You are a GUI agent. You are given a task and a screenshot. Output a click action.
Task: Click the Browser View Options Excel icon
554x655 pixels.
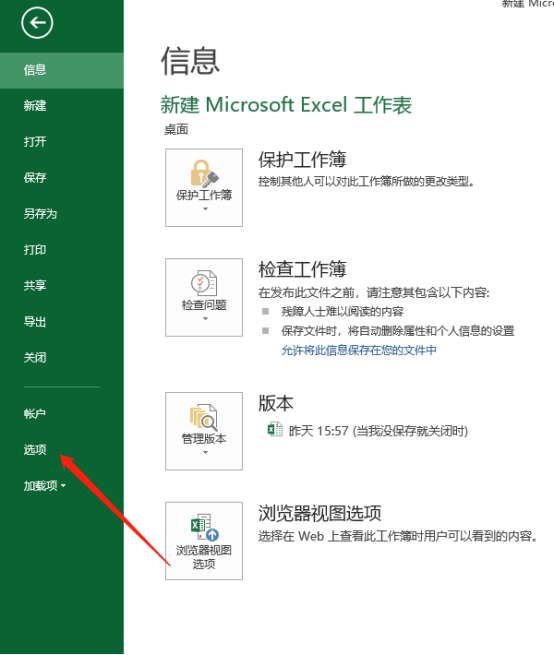(205, 527)
